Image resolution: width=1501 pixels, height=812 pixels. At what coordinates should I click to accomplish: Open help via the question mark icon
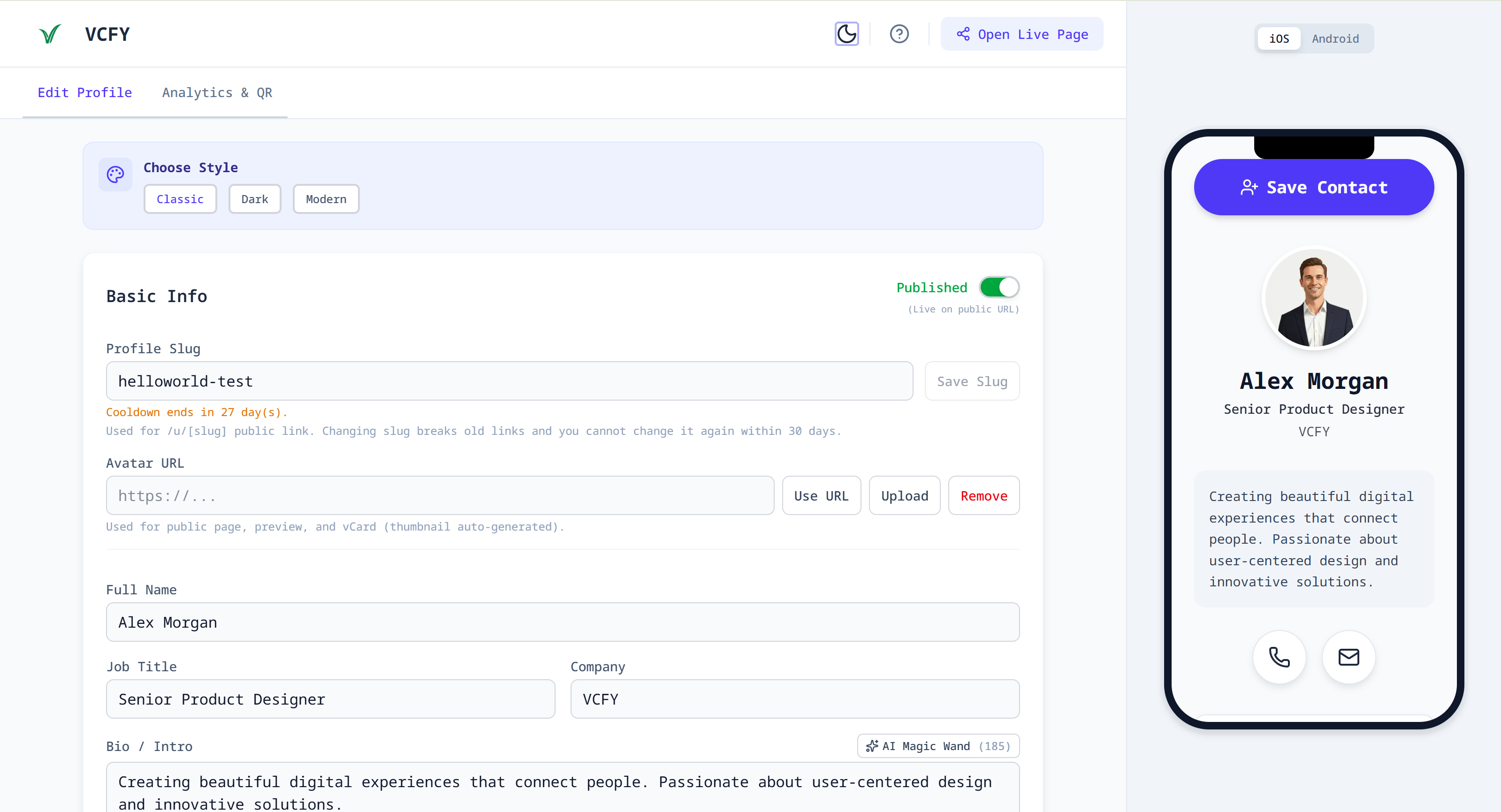899,33
